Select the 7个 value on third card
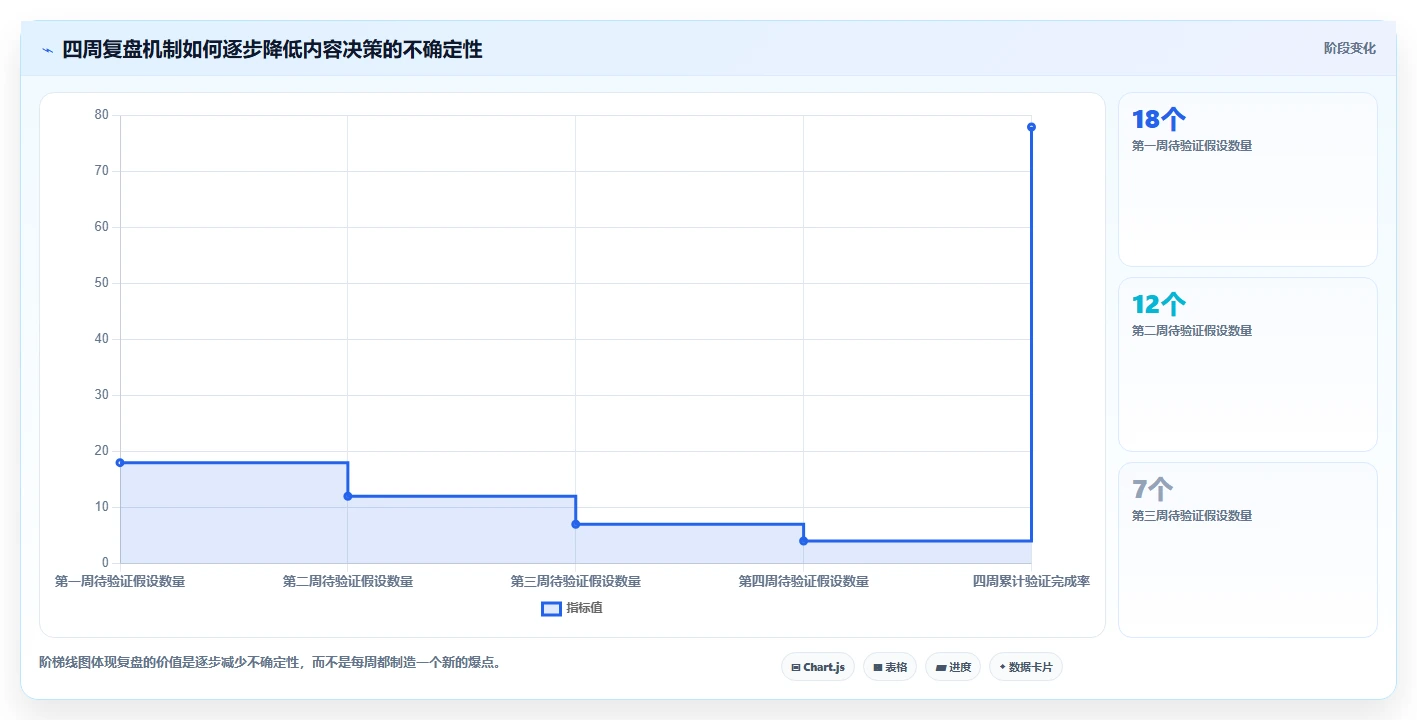The height and width of the screenshot is (720, 1417). tap(1152, 489)
